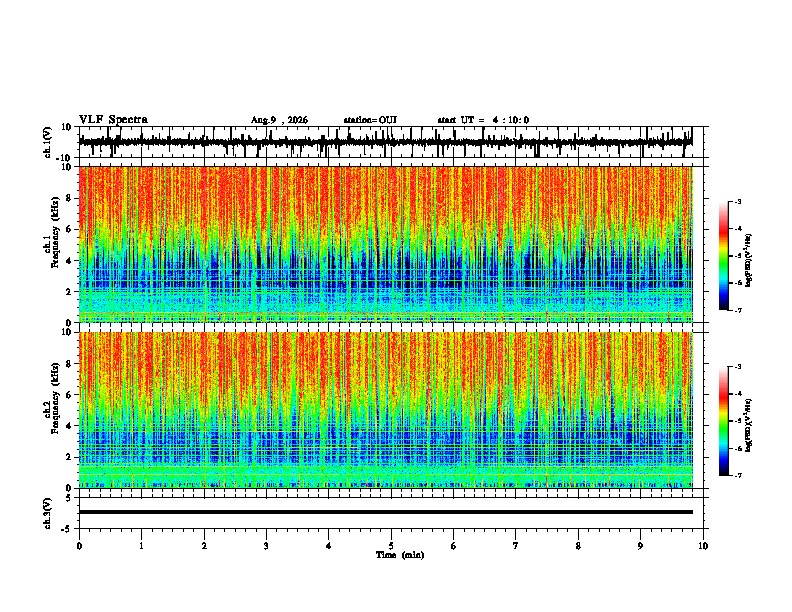Click time axis tick label '3'
This screenshot has height=612, width=792.
click(x=266, y=546)
